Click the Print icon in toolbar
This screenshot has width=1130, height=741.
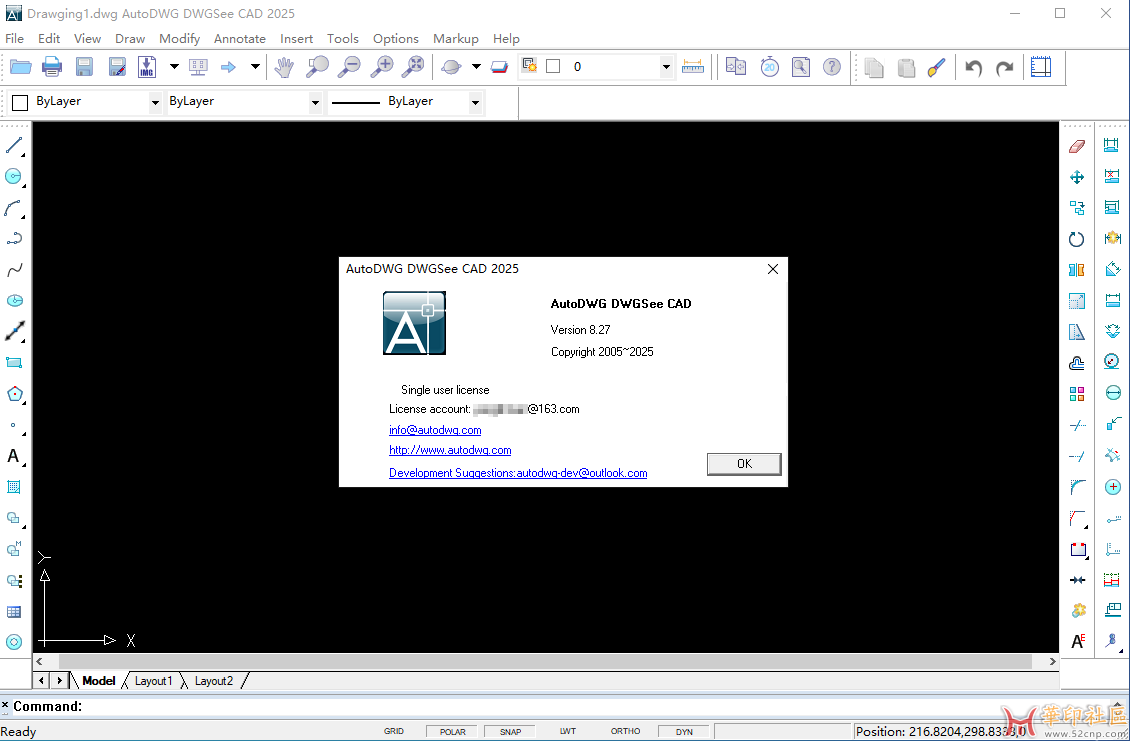pyautogui.click(x=52, y=67)
